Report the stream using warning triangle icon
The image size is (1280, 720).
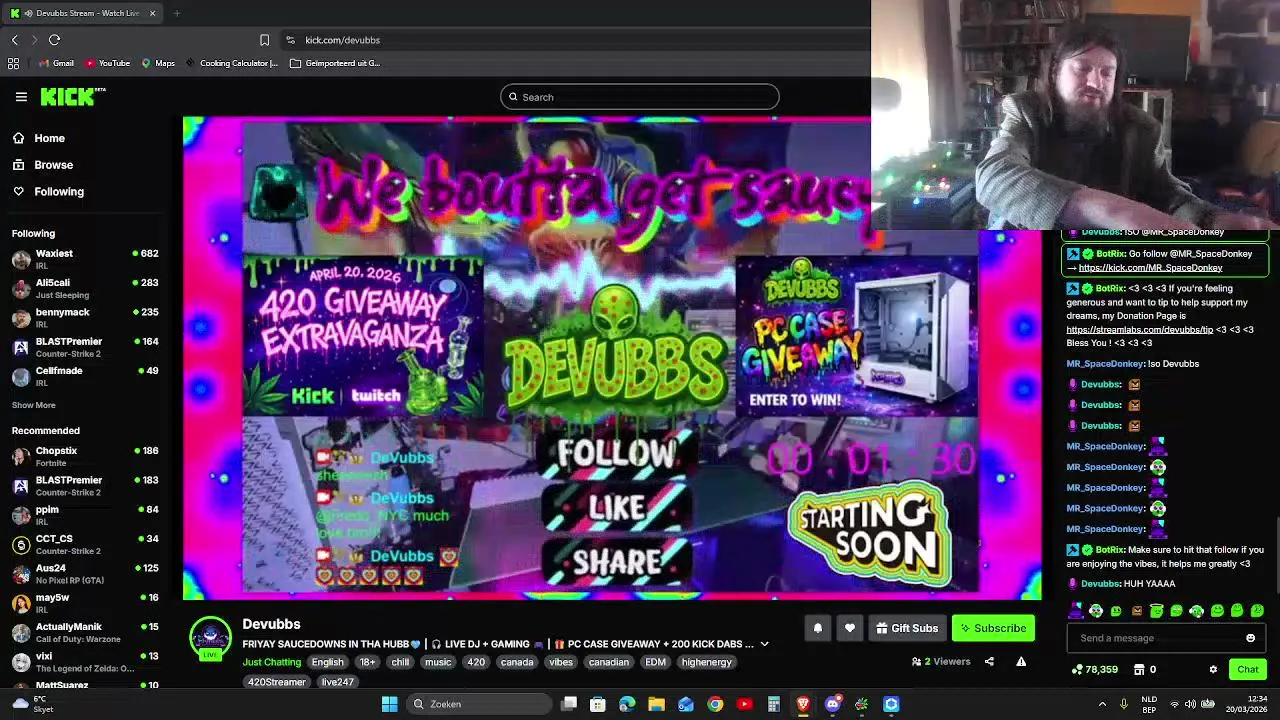point(1021,661)
